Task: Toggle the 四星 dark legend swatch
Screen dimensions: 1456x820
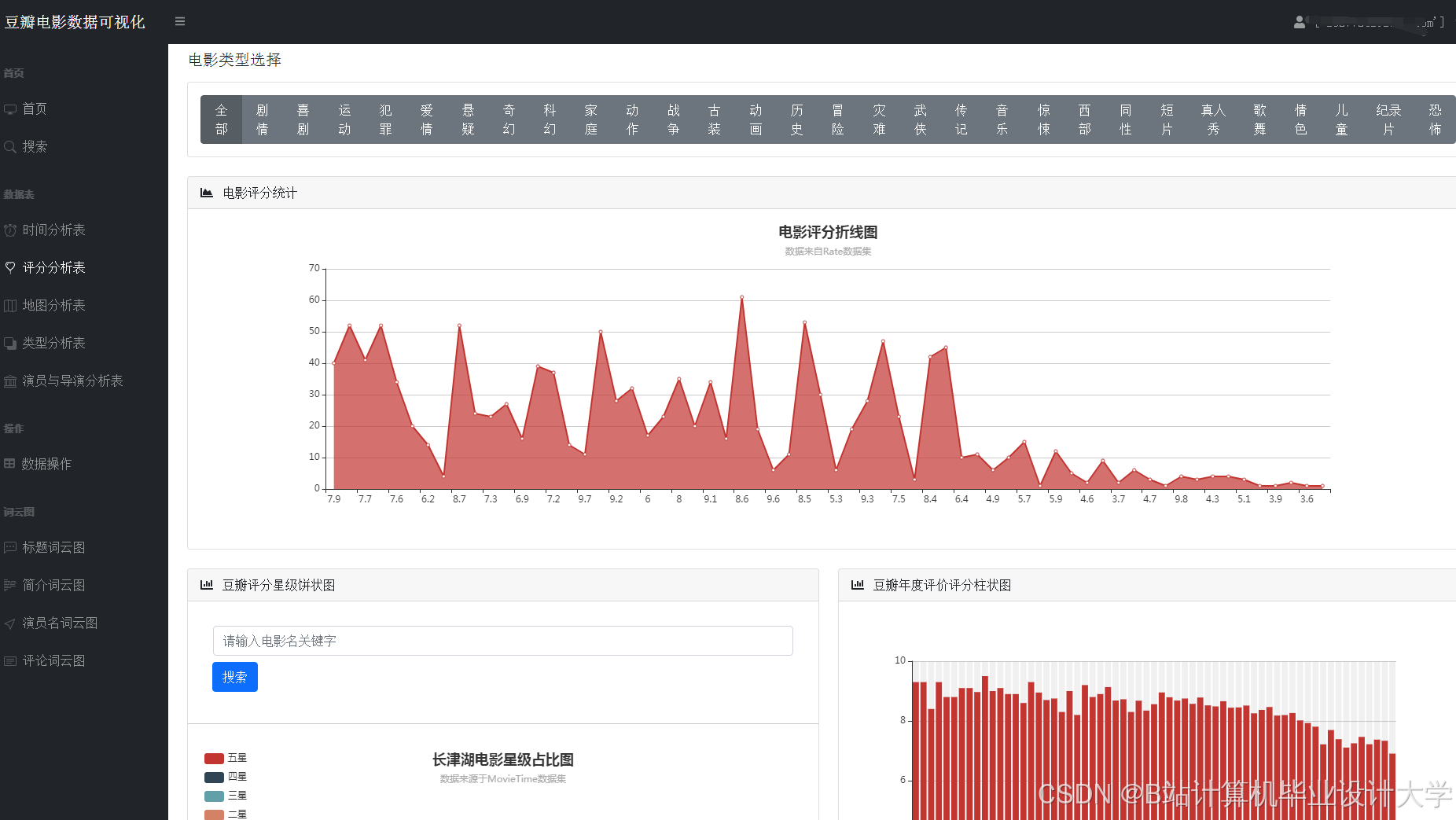Action: pyautogui.click(x=214, y=778)
